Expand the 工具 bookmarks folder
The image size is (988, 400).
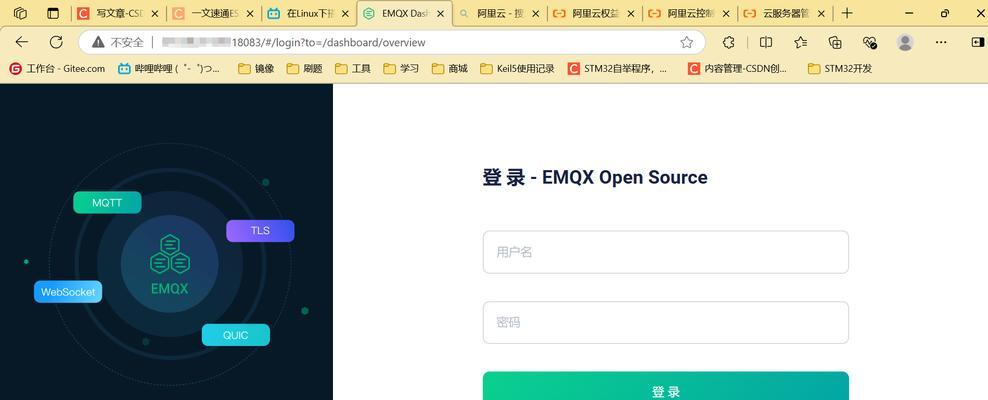tap(353, 69)
